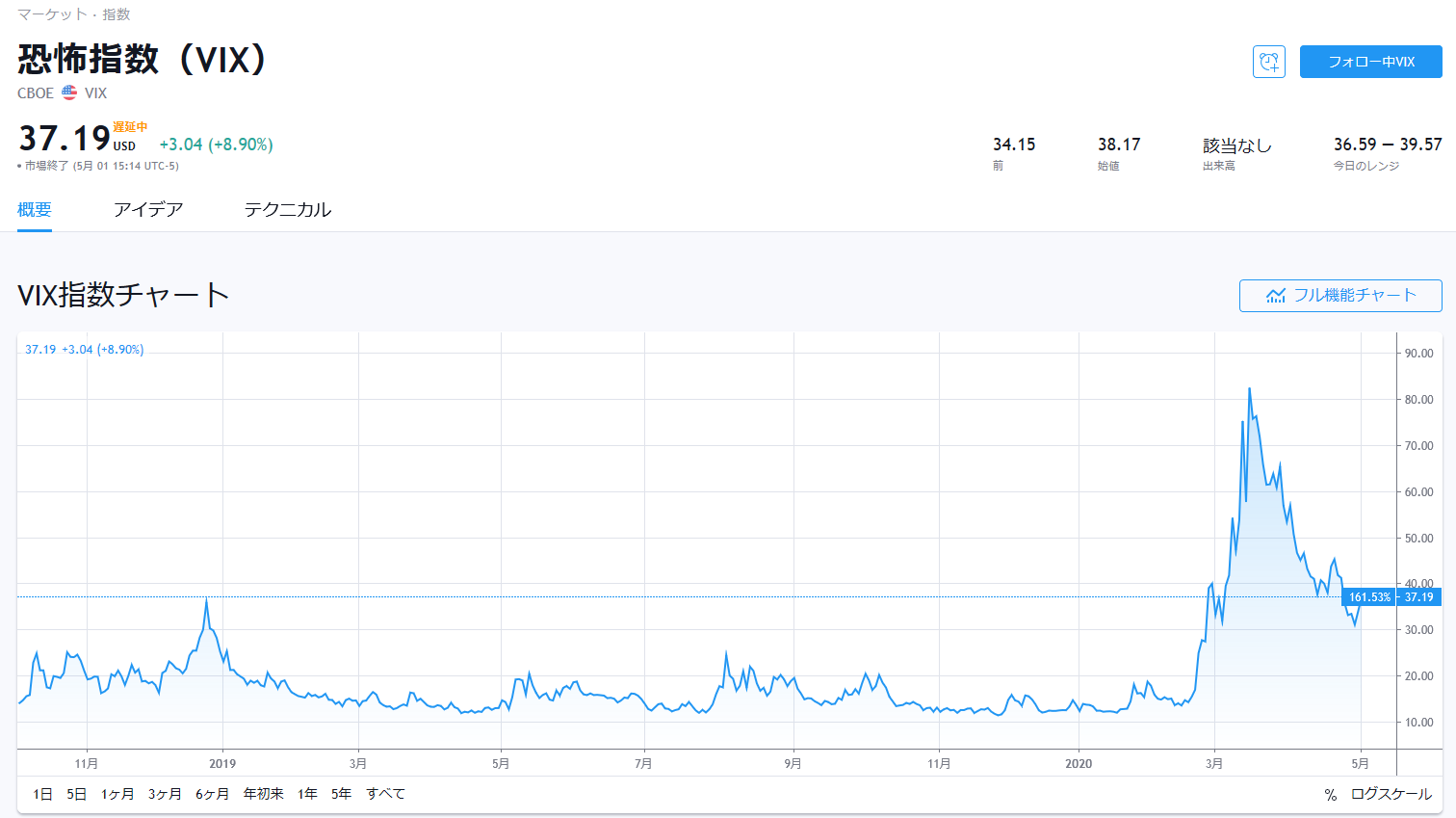Toggle the % percentage scale
This screenshot has height=818, width=1456.
(1330, 795)
